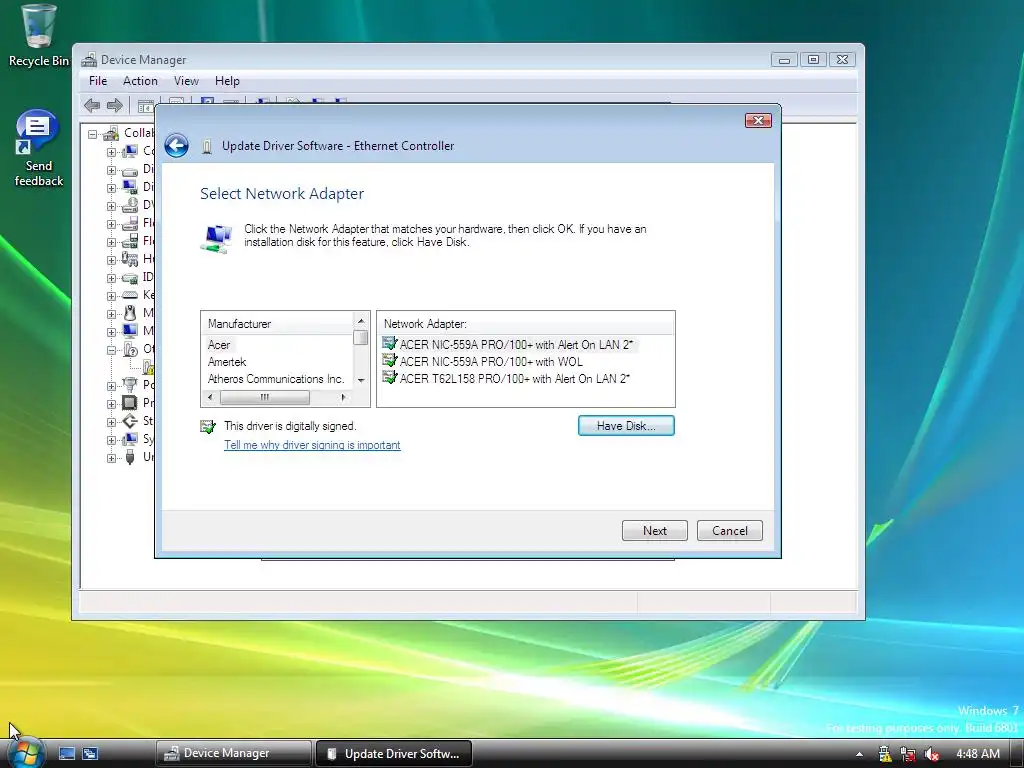The height and width of the screenshot is (768, 1024).
Task: Click the taskbar clock showing 4:48 AM
Action: 978,754
